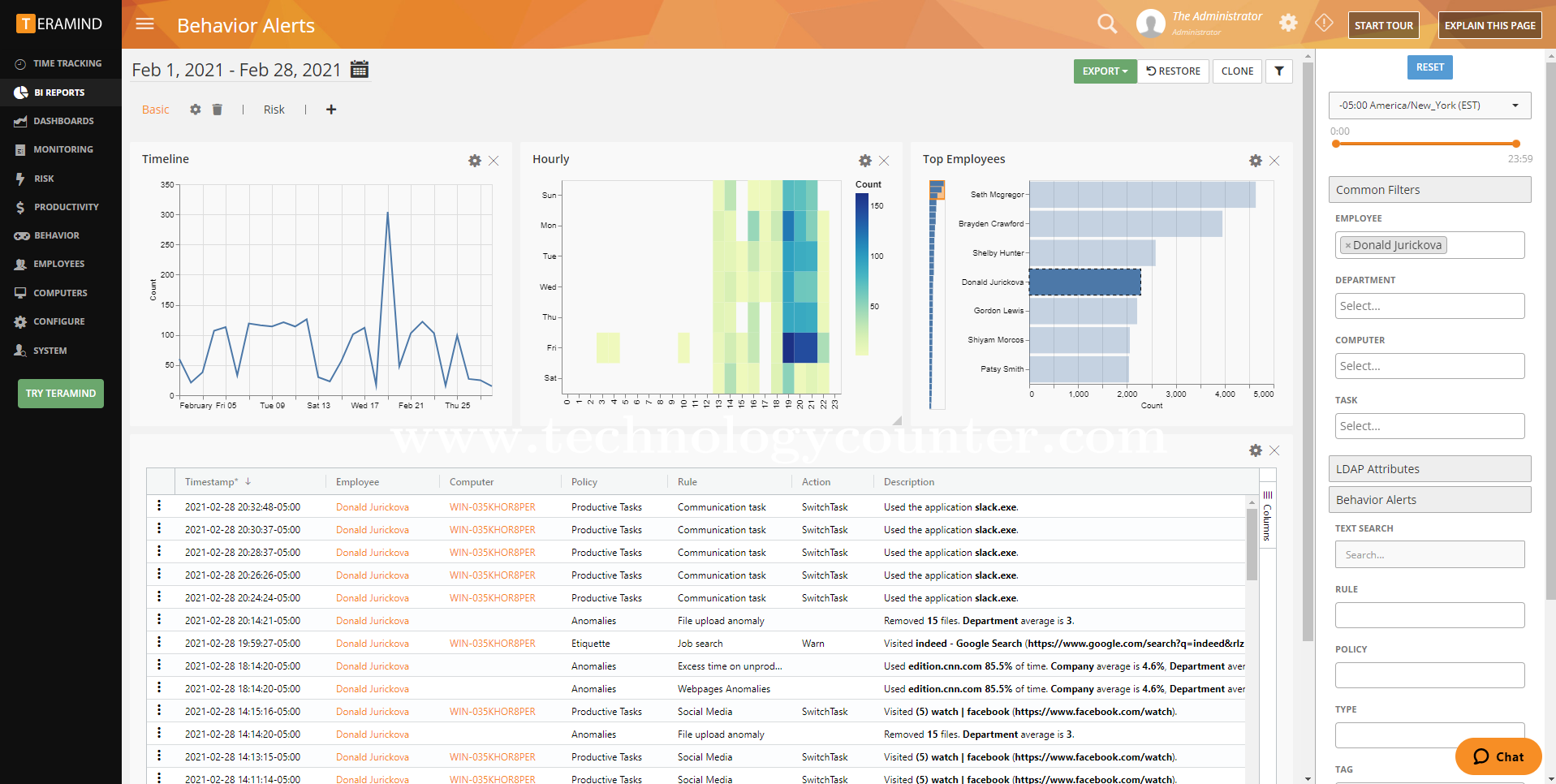Delete the Basic tab with trash icon

[x=218, y=110]
